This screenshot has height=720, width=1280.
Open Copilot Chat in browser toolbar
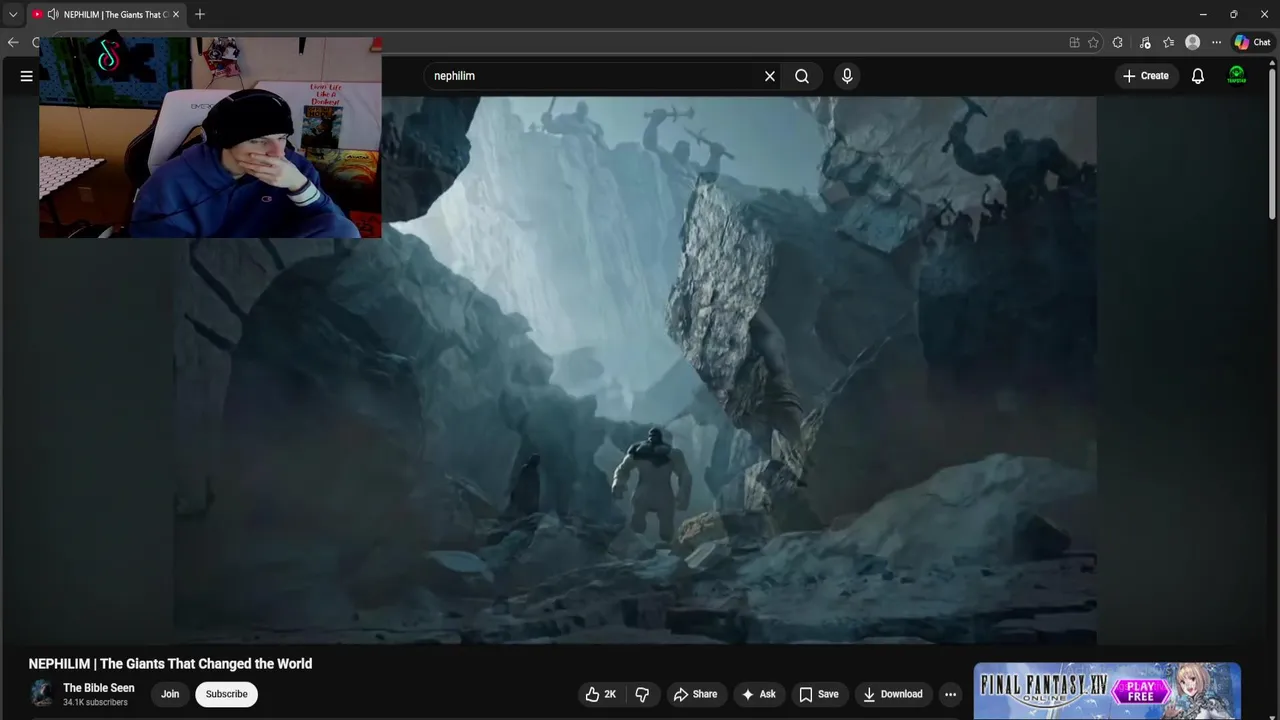point(1252,42)
